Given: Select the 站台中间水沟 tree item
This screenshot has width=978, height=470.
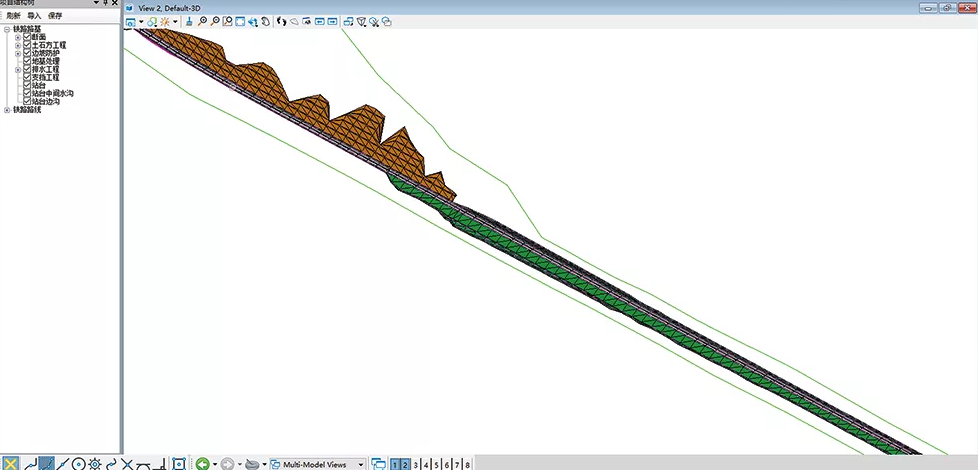Looking at the screenshot, I should click(x=53, y=94).
